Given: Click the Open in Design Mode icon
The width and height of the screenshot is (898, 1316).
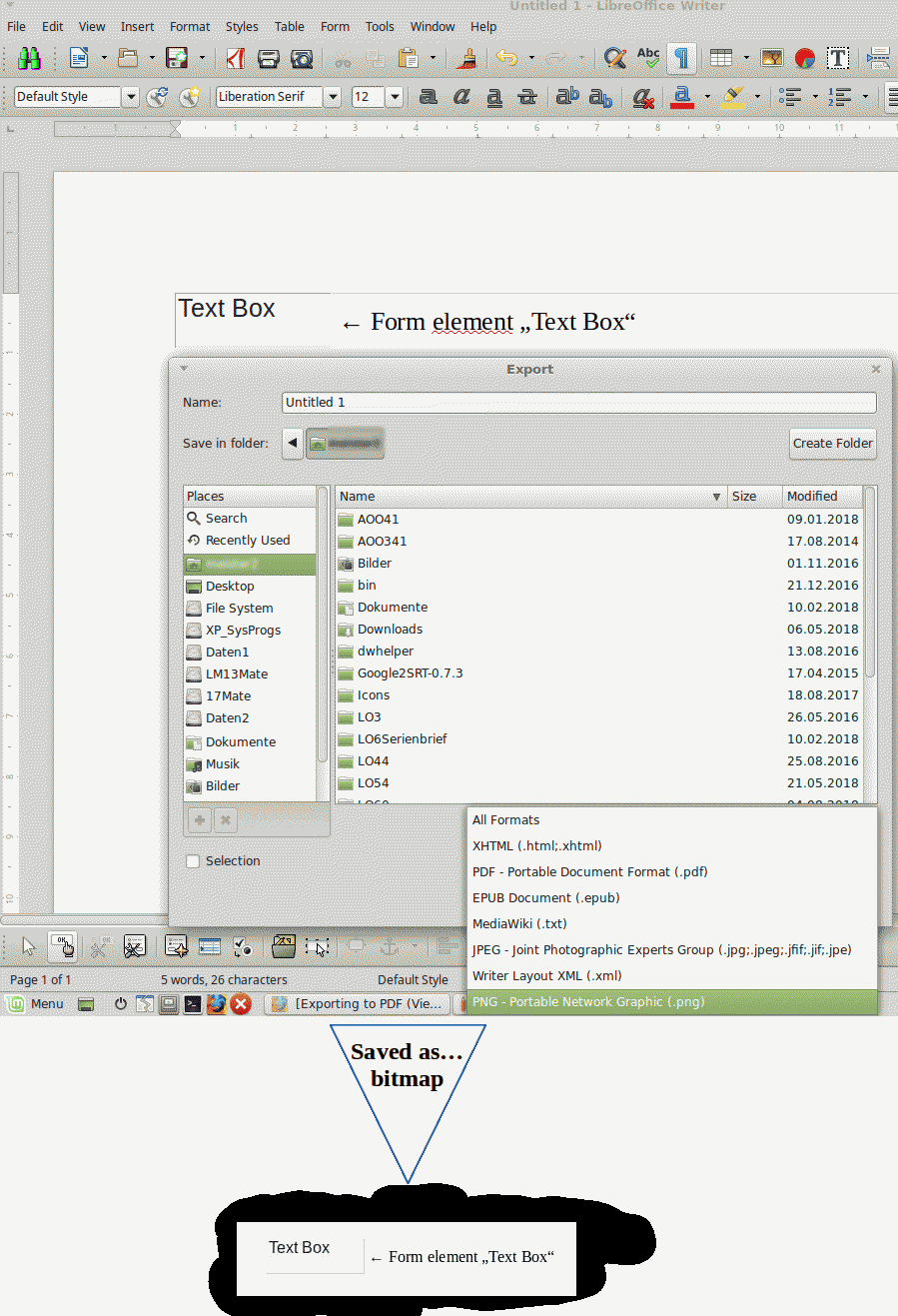Looking at the screenshot, I should [284, 945].
